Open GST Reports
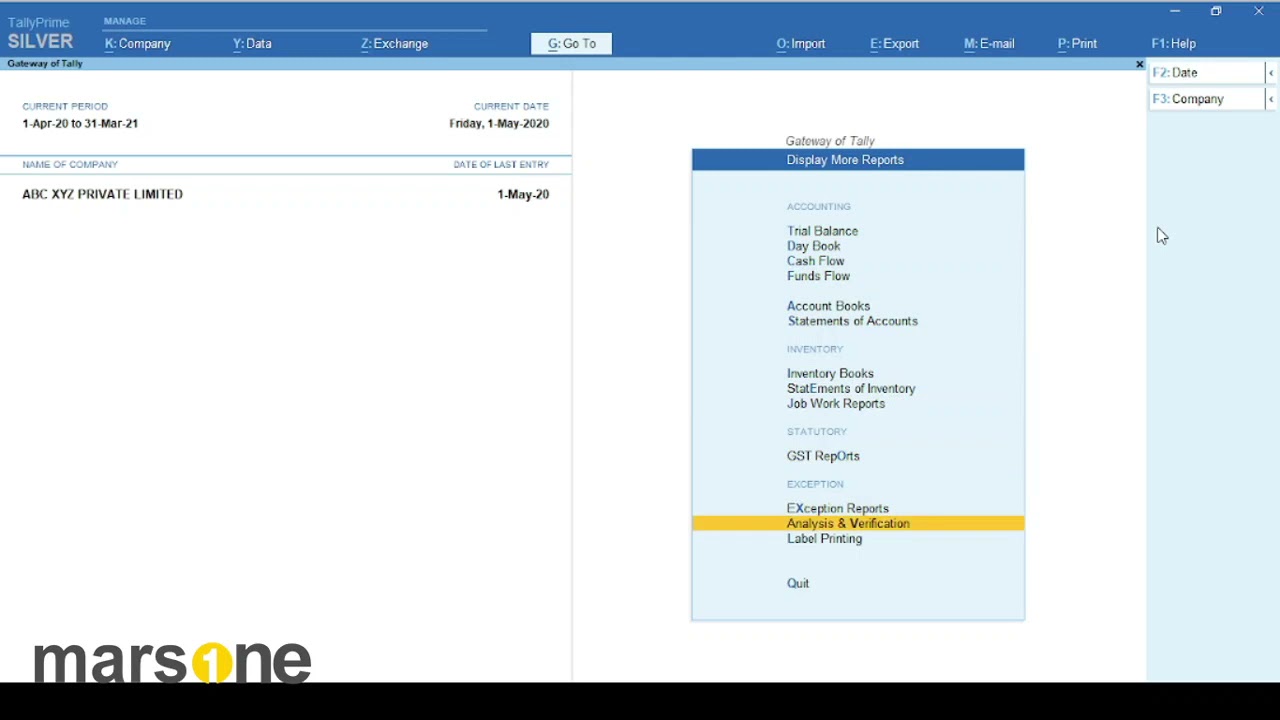Image resolution: width=1280 pixels, height=720 pixels. coord(823,456)
